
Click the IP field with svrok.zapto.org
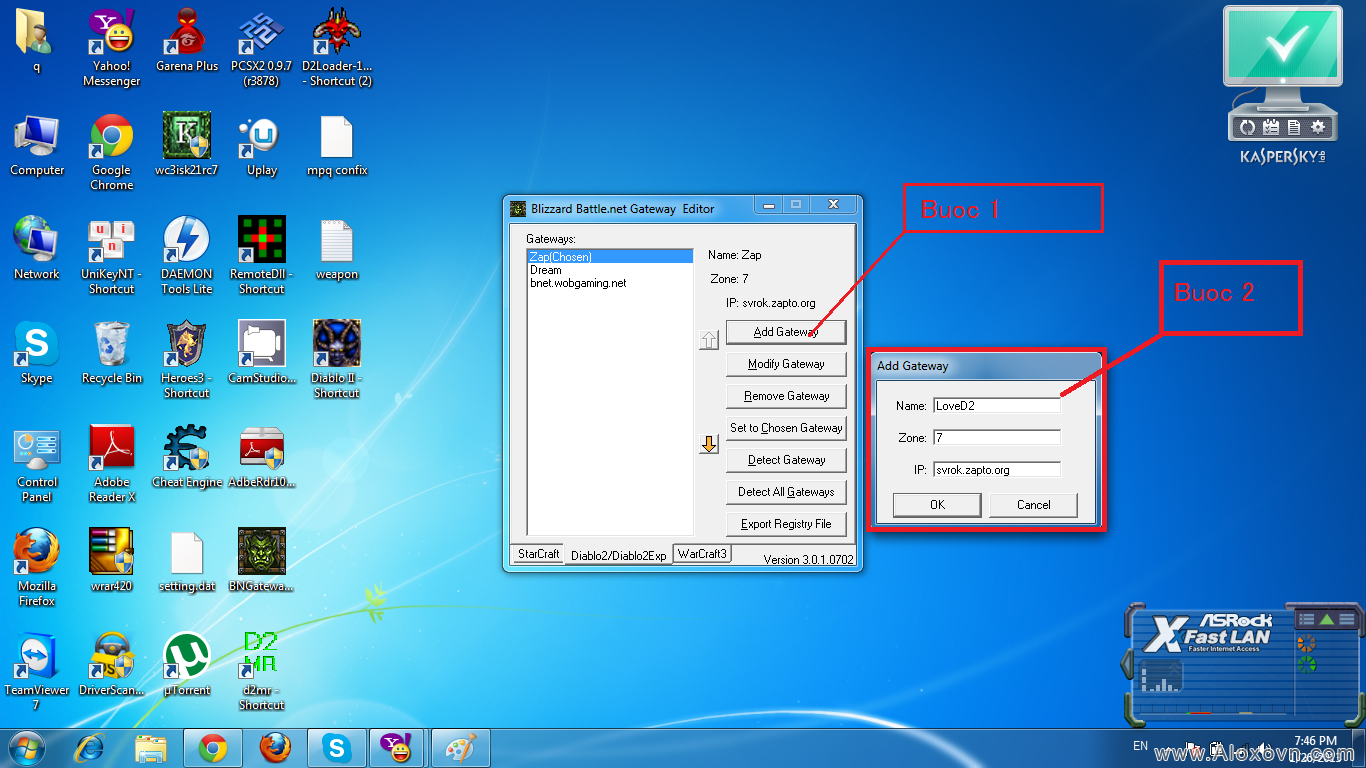pos(996,470)
